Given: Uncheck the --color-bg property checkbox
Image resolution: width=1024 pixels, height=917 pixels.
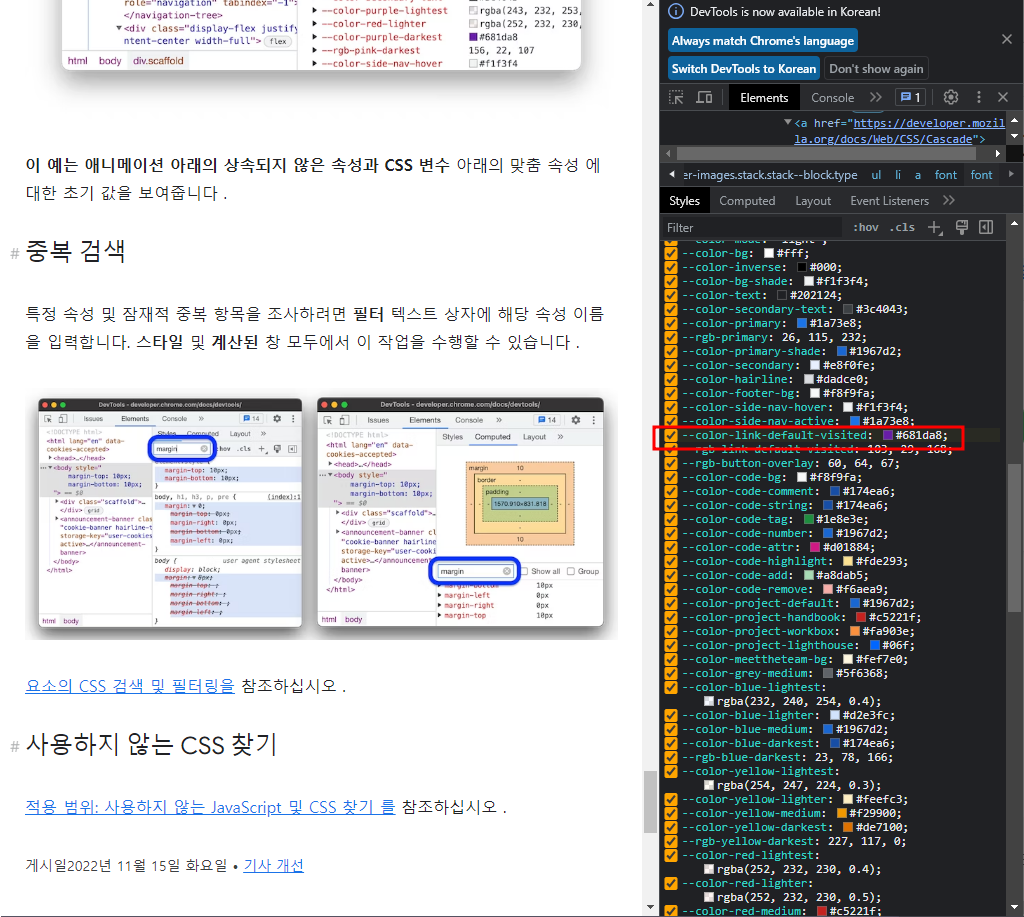Looking at the screenshot, I should pyautogui.click(x=671, y=253).
